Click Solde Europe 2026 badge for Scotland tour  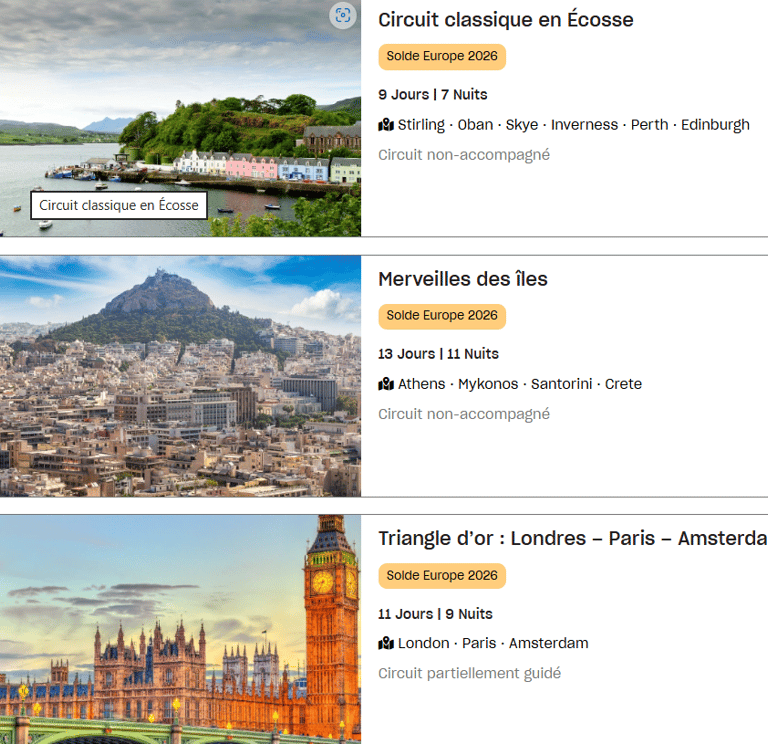[442, 56]
